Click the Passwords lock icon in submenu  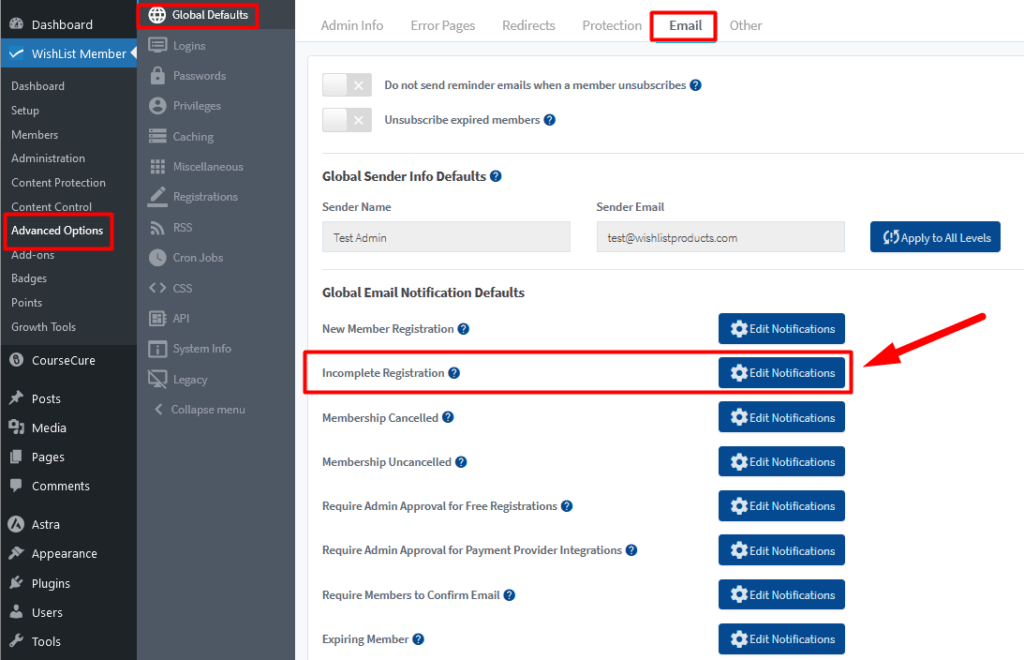157,76
